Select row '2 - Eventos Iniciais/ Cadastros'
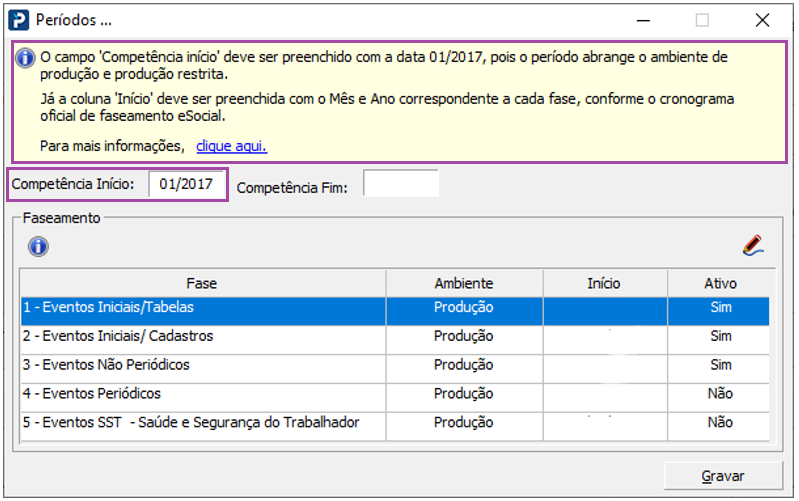Viewport: 799px width, 501px height. 395,339
